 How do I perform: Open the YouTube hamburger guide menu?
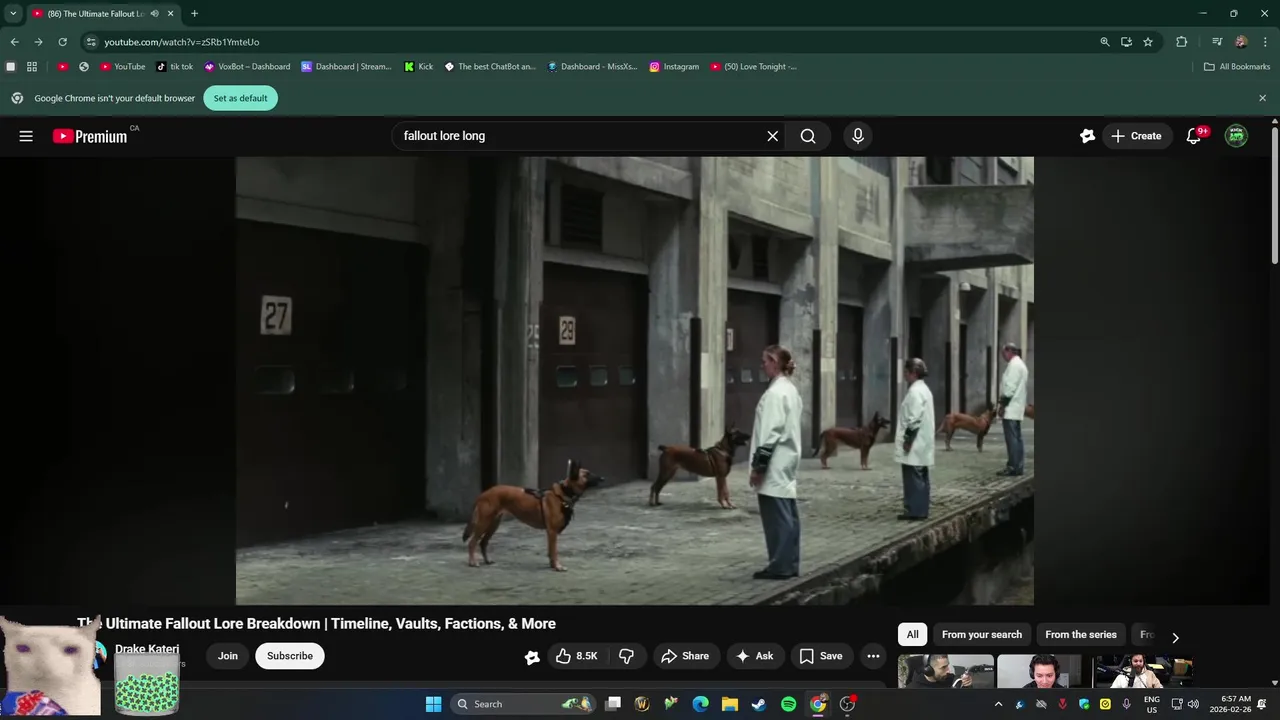click(26, 136)
